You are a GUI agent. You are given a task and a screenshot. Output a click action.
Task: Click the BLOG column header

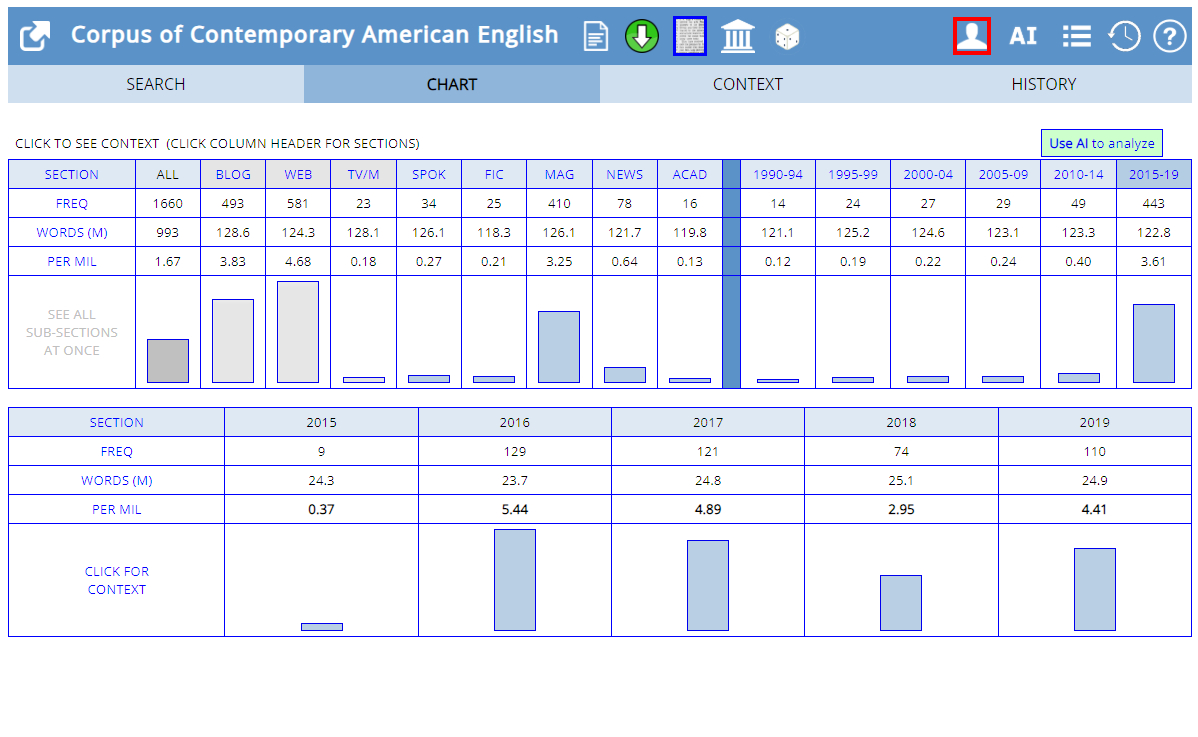pos(233,174)
